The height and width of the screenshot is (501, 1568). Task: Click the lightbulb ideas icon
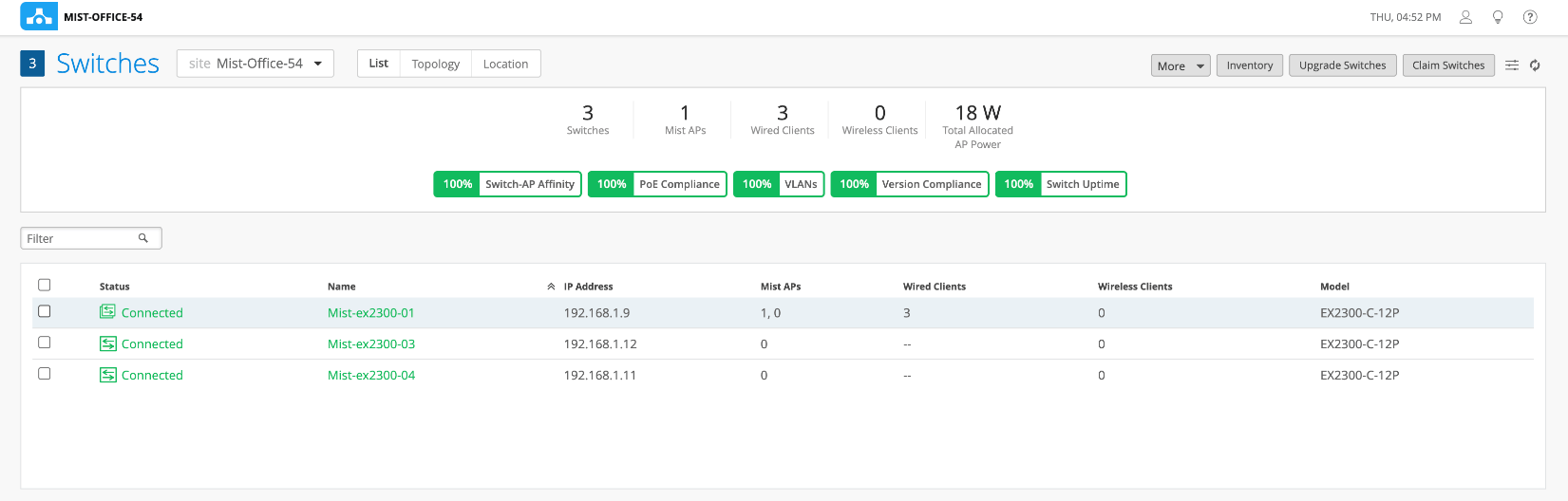[x=1498, y=17]
